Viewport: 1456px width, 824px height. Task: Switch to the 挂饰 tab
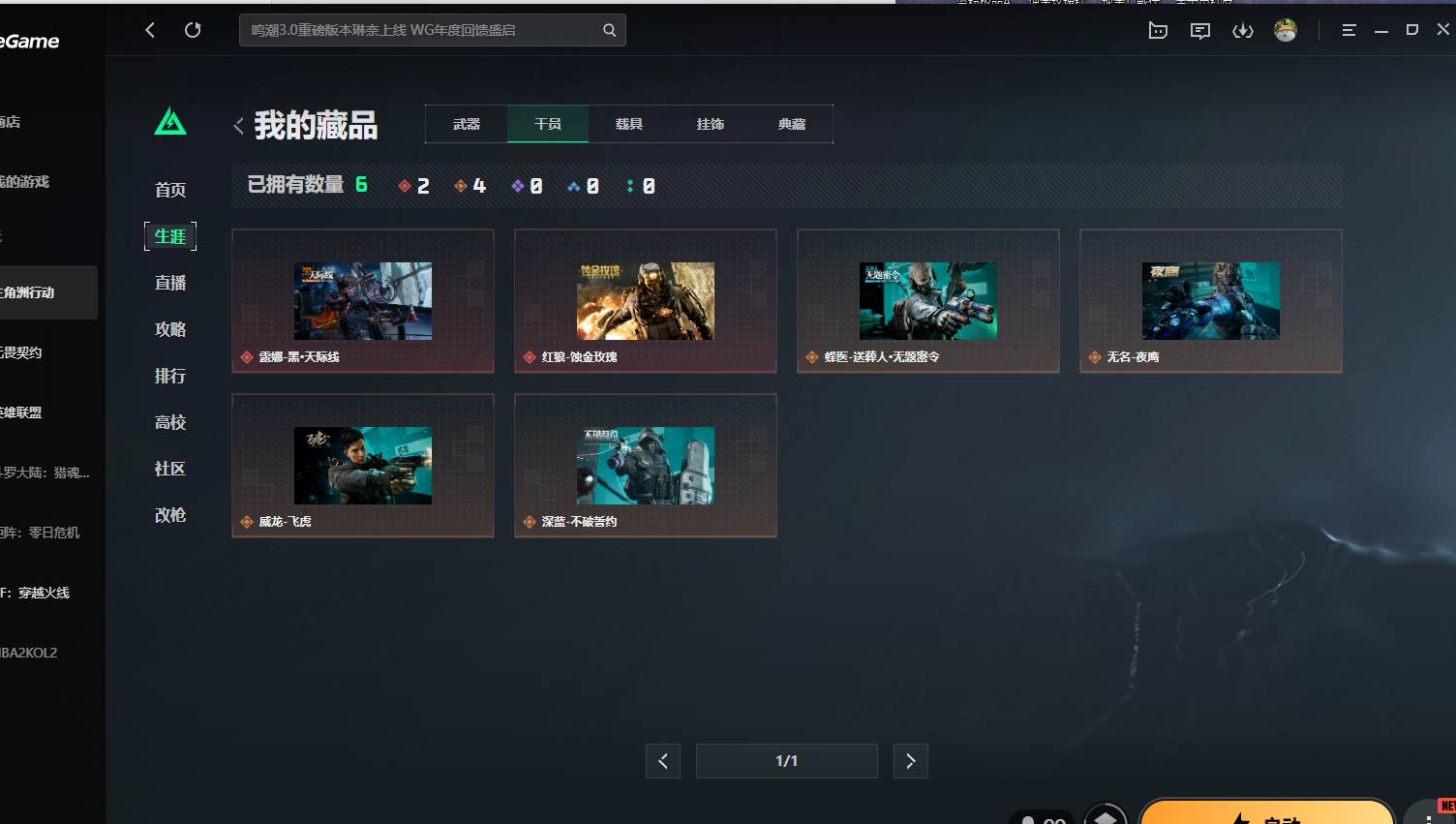click(x=711, y=124)
